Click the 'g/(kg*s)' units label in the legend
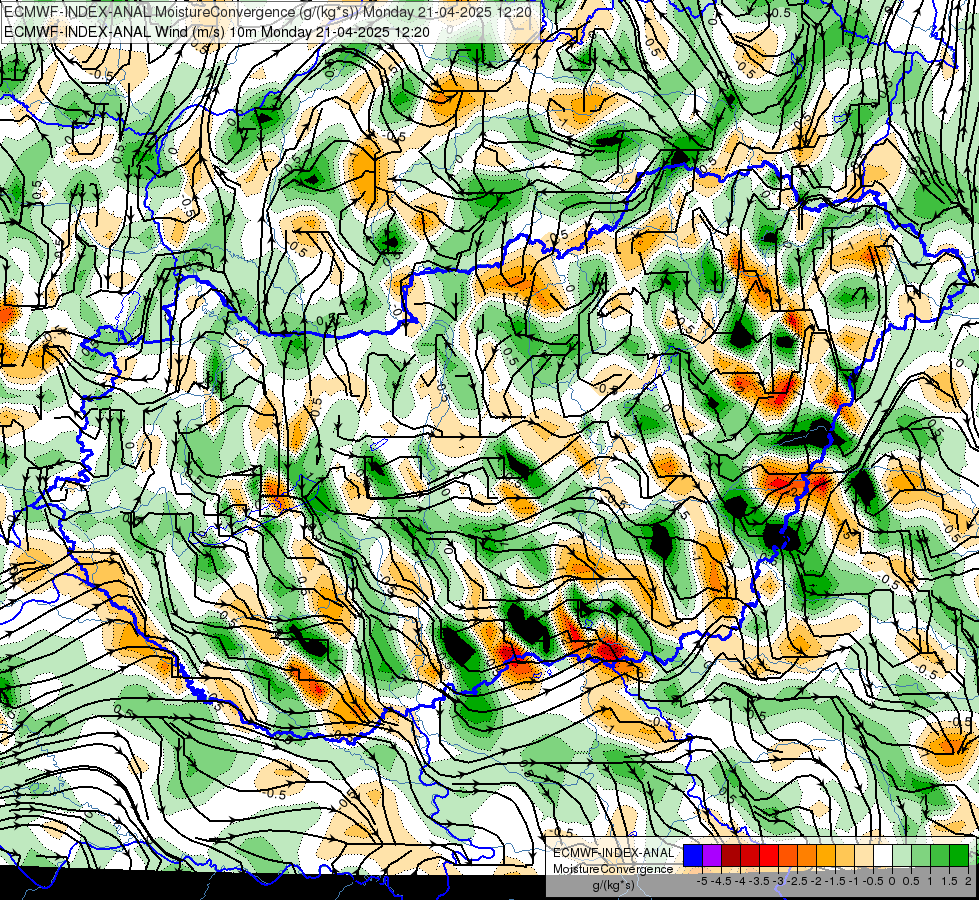979x900 pixels. point(614,886)
